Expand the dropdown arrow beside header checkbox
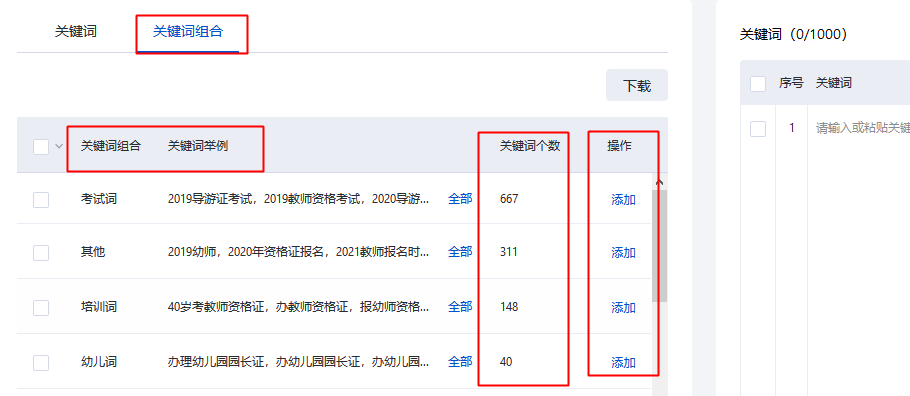Image resolution: width=910 pixels, height=396 pixels. (59, 146)
